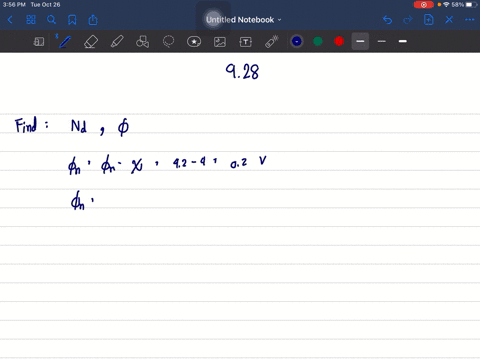This screenshot has width=480, height=360.
Task: Insert an image with the photo tool
Action: (x=220, y=42)
